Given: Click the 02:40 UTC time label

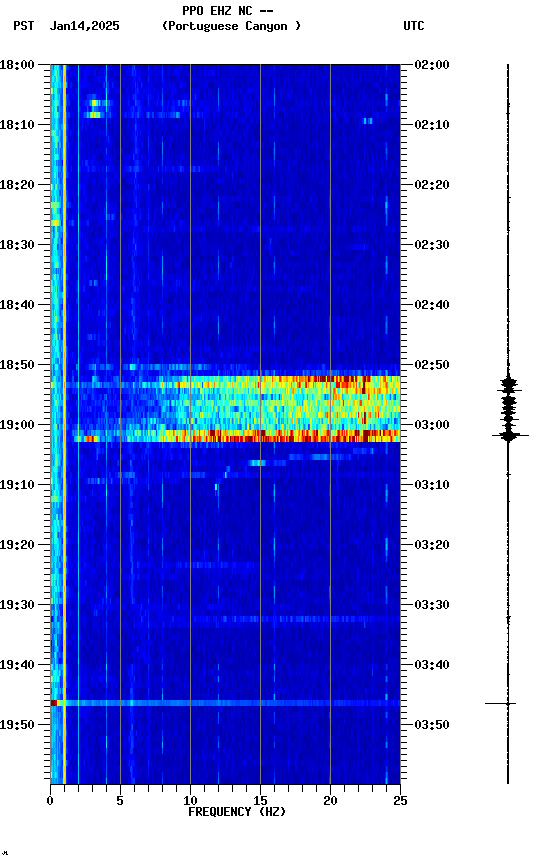Looking at the screenshot, I should (432, 305).
